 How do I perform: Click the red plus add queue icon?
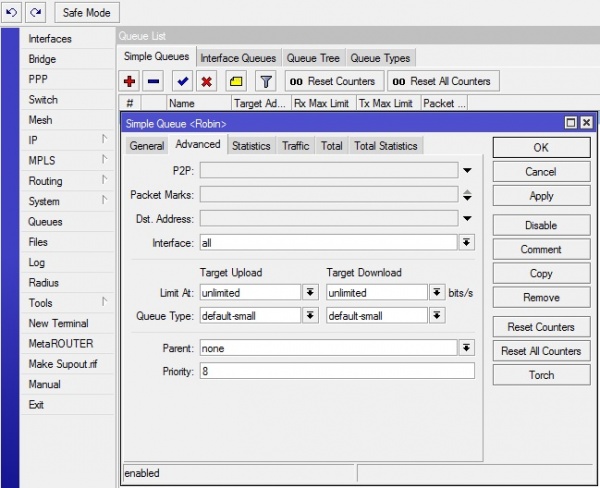tap(130, 81)
